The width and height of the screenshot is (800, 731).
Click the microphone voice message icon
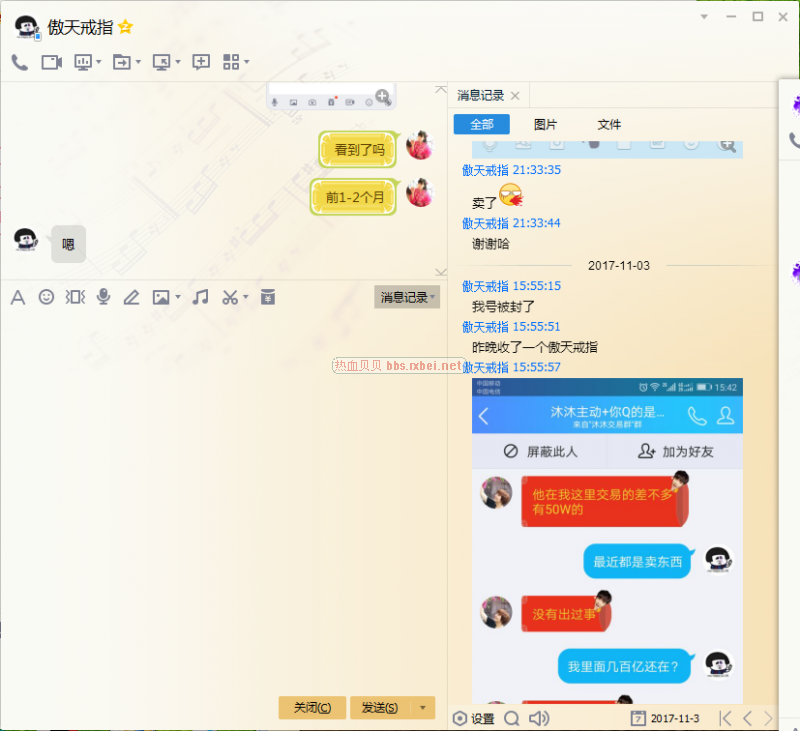pyautogui.click(x=103, y=297)
